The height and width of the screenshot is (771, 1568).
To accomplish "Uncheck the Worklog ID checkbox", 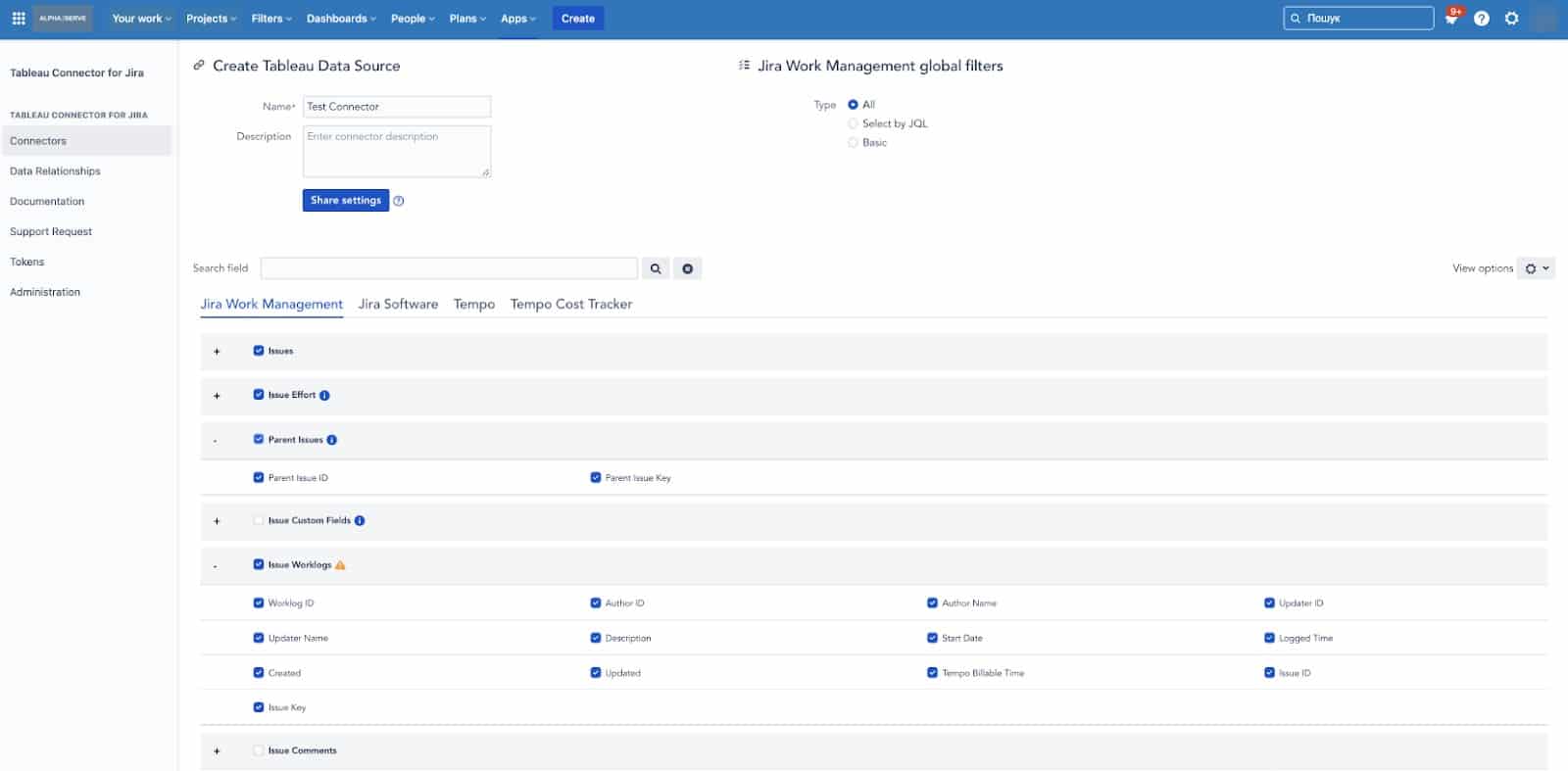I will click(x=259, y=603).
